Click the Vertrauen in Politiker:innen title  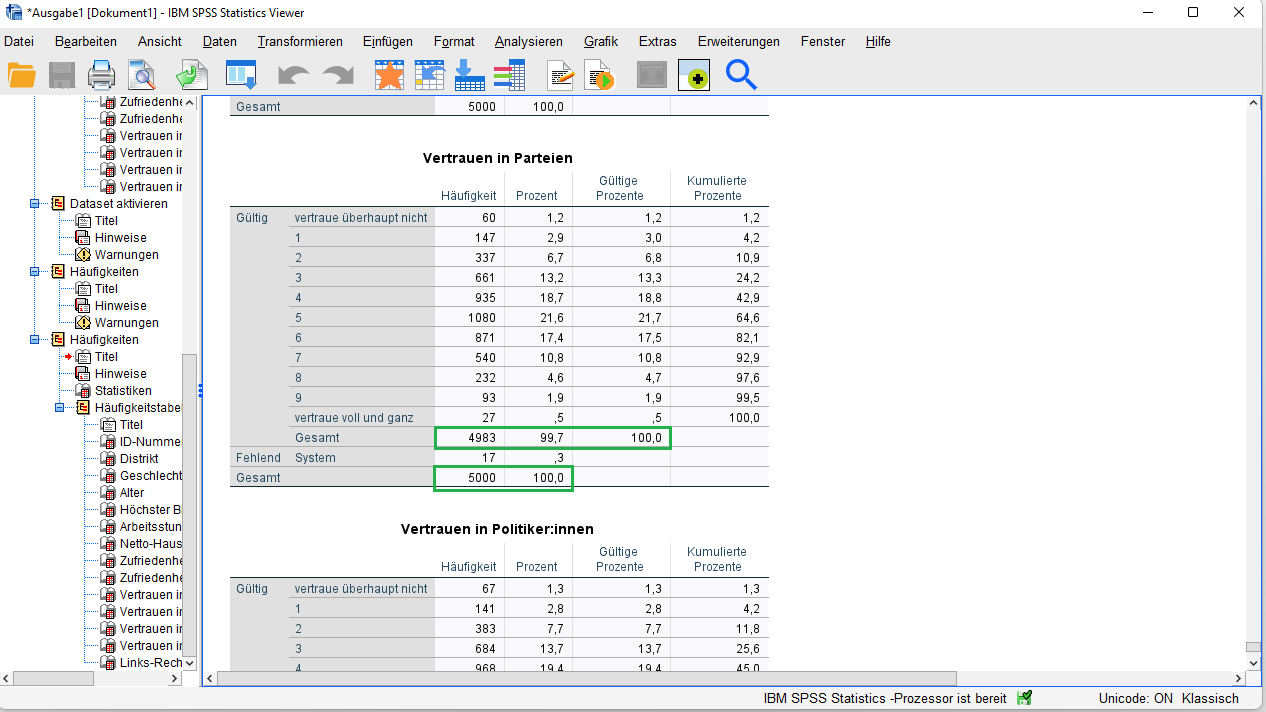[x=498, y=528]
